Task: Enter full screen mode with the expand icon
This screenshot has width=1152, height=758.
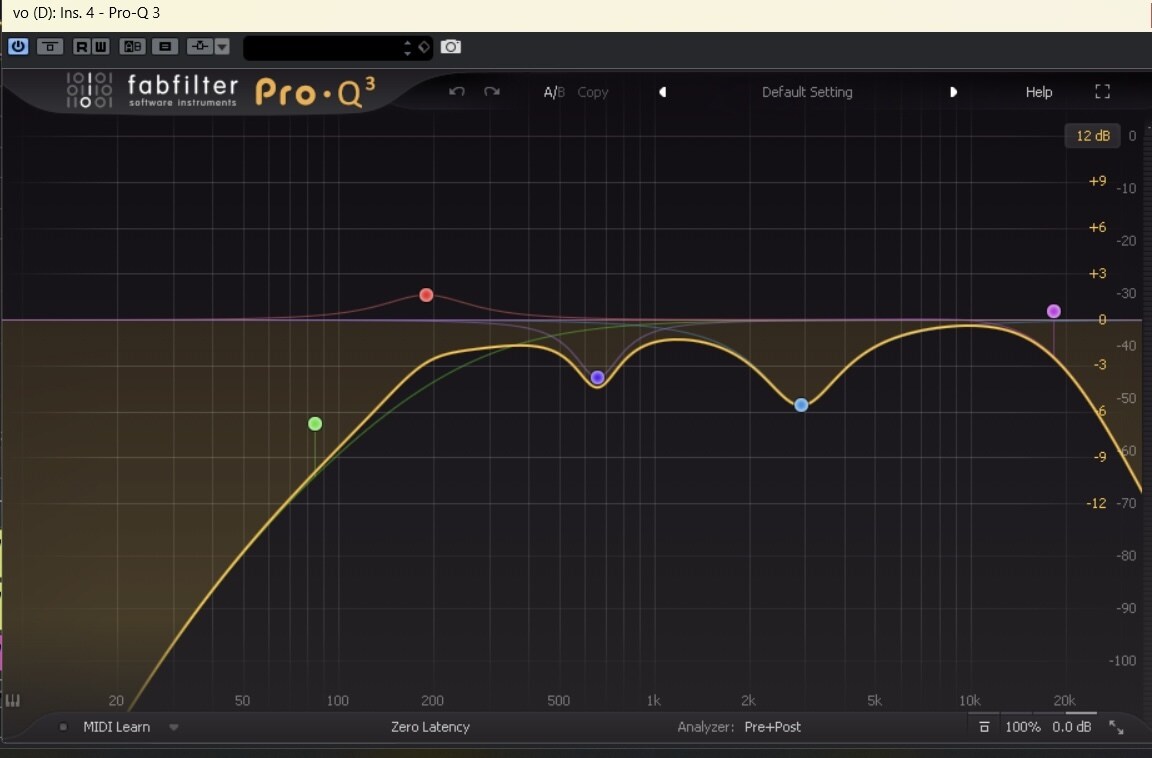Action: pos(1102,91)
